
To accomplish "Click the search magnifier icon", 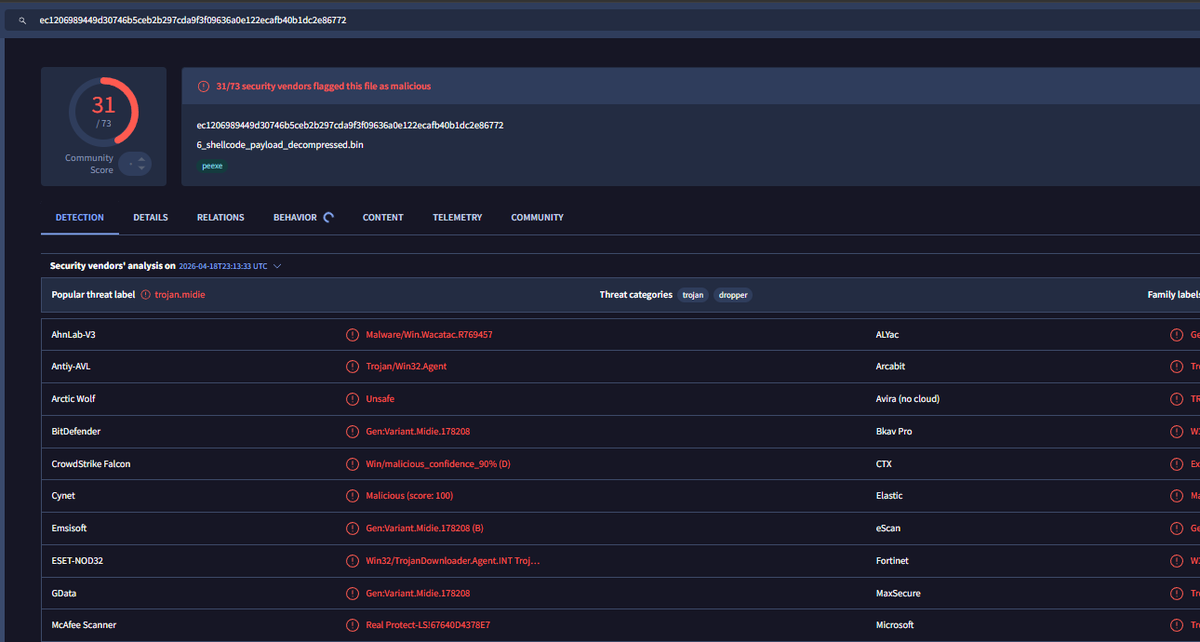I will point(21,19).
